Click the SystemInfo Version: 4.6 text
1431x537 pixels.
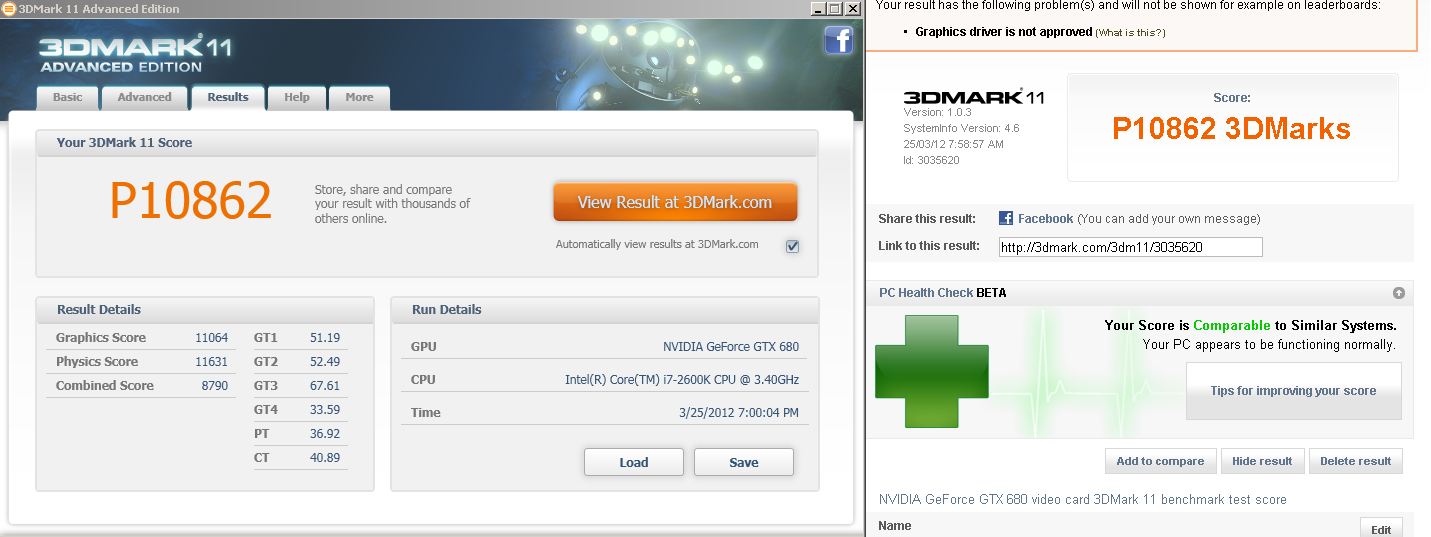(961, 128)
